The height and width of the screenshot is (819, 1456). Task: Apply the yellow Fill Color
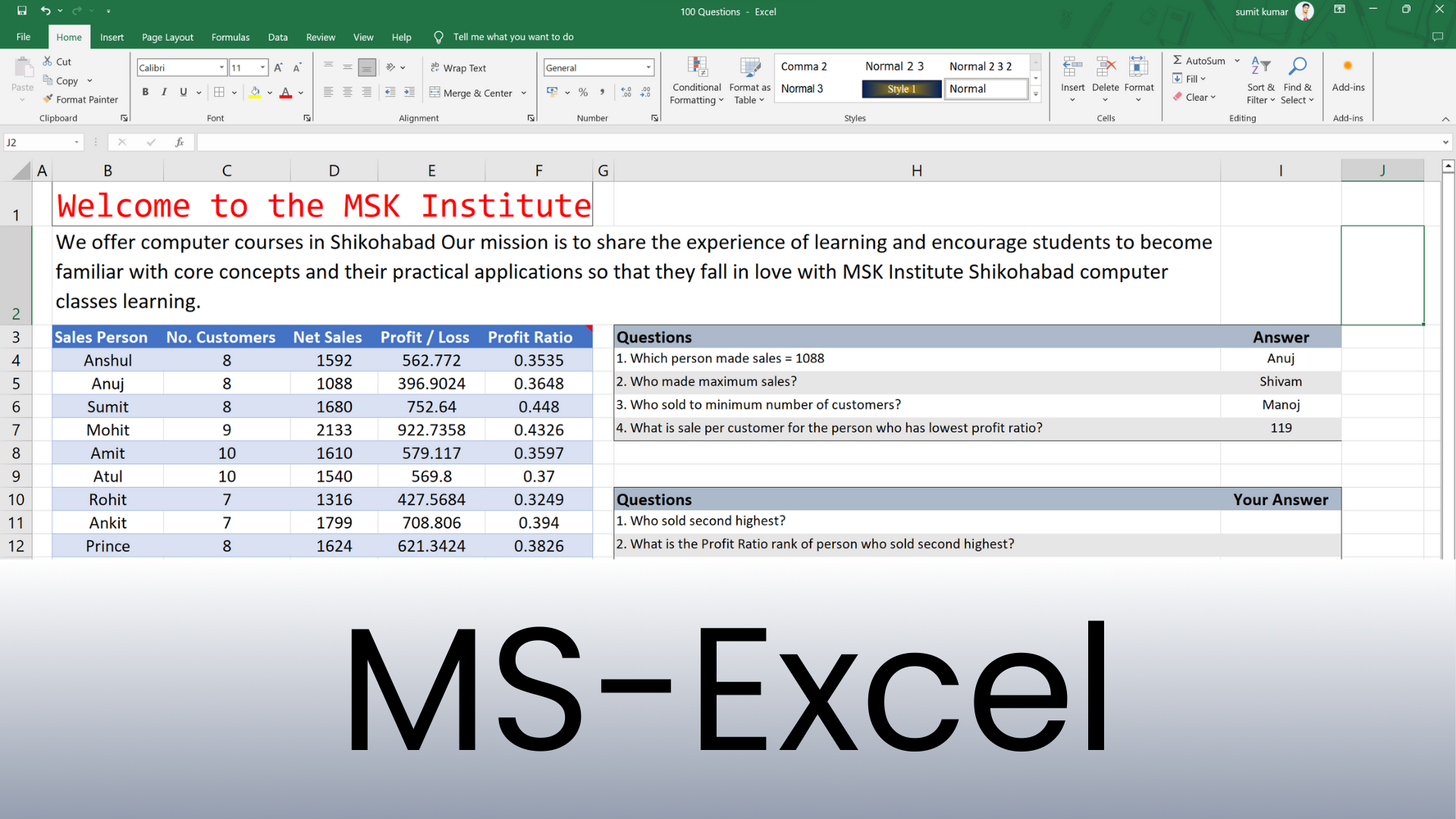[x=255, y=93]
